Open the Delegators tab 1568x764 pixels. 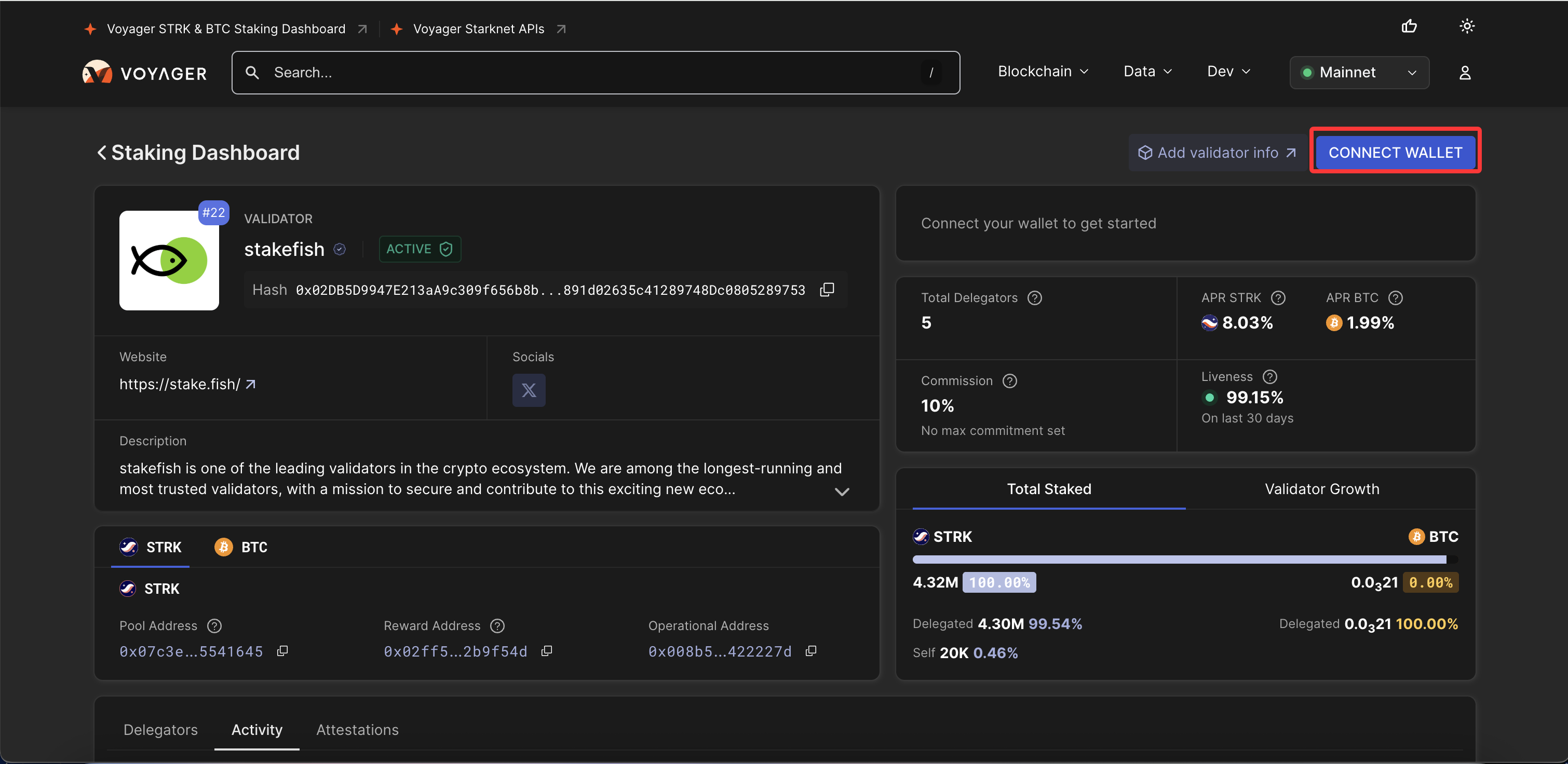click(161, 729)
